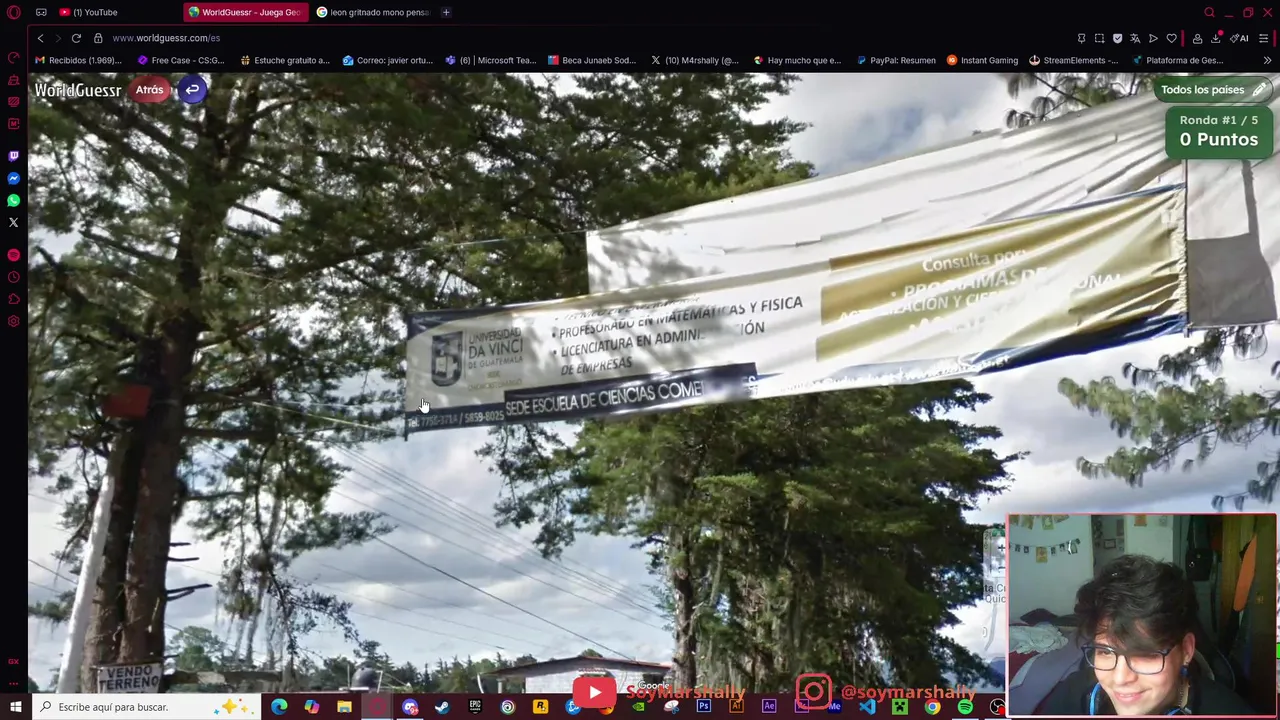Open the M4rshally X bookmark
The width and height of the screenshot is (1280, 720).
pyautogui.click(x=695, y=60)
